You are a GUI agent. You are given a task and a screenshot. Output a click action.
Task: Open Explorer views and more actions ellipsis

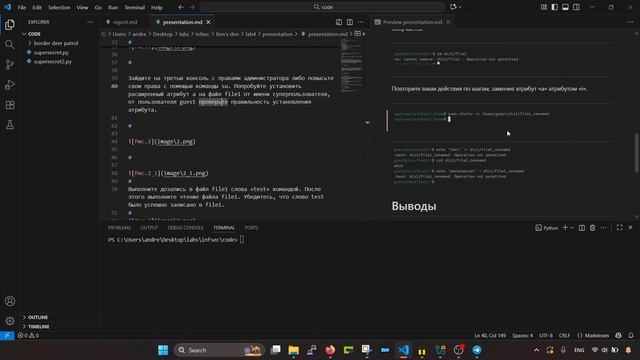tap(90, 22)
